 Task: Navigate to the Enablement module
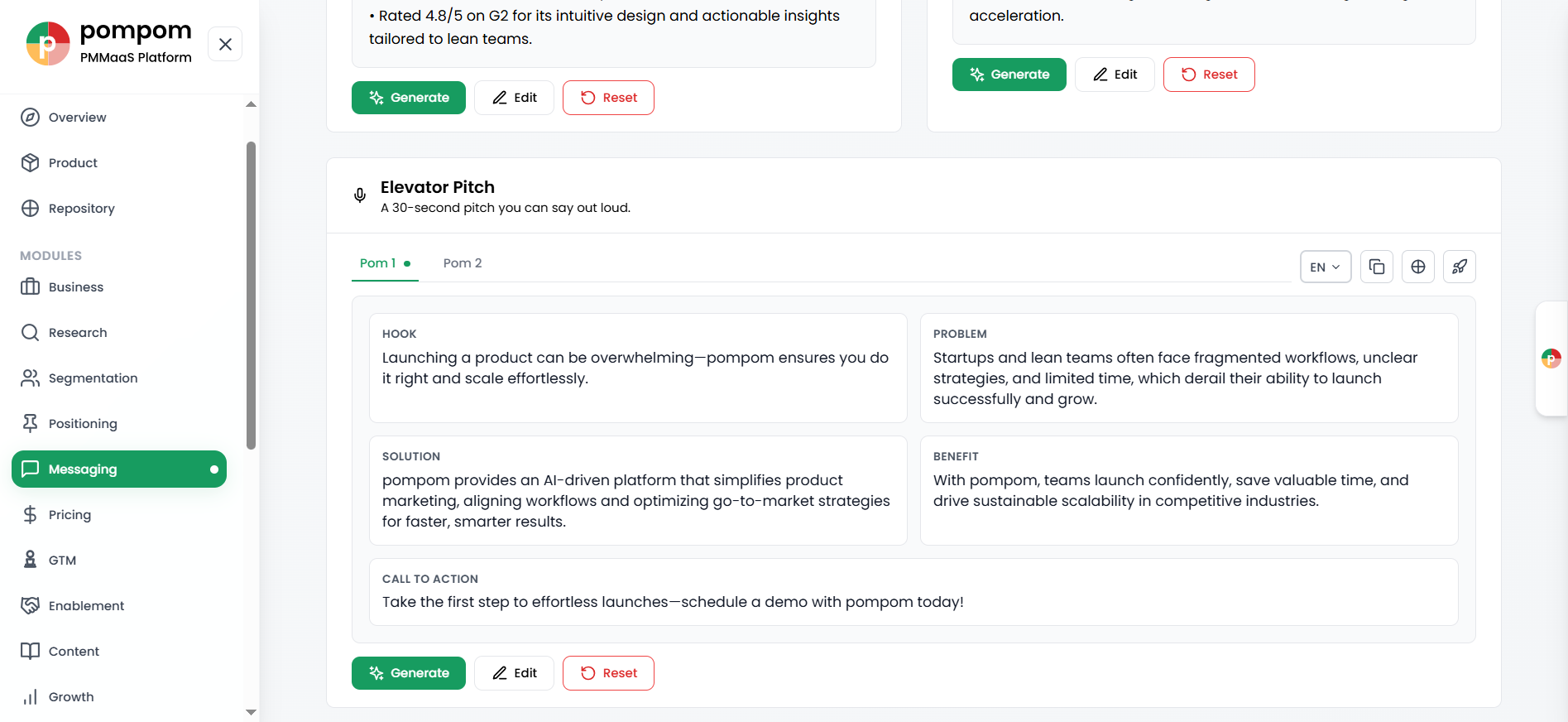tap(119, 606)
